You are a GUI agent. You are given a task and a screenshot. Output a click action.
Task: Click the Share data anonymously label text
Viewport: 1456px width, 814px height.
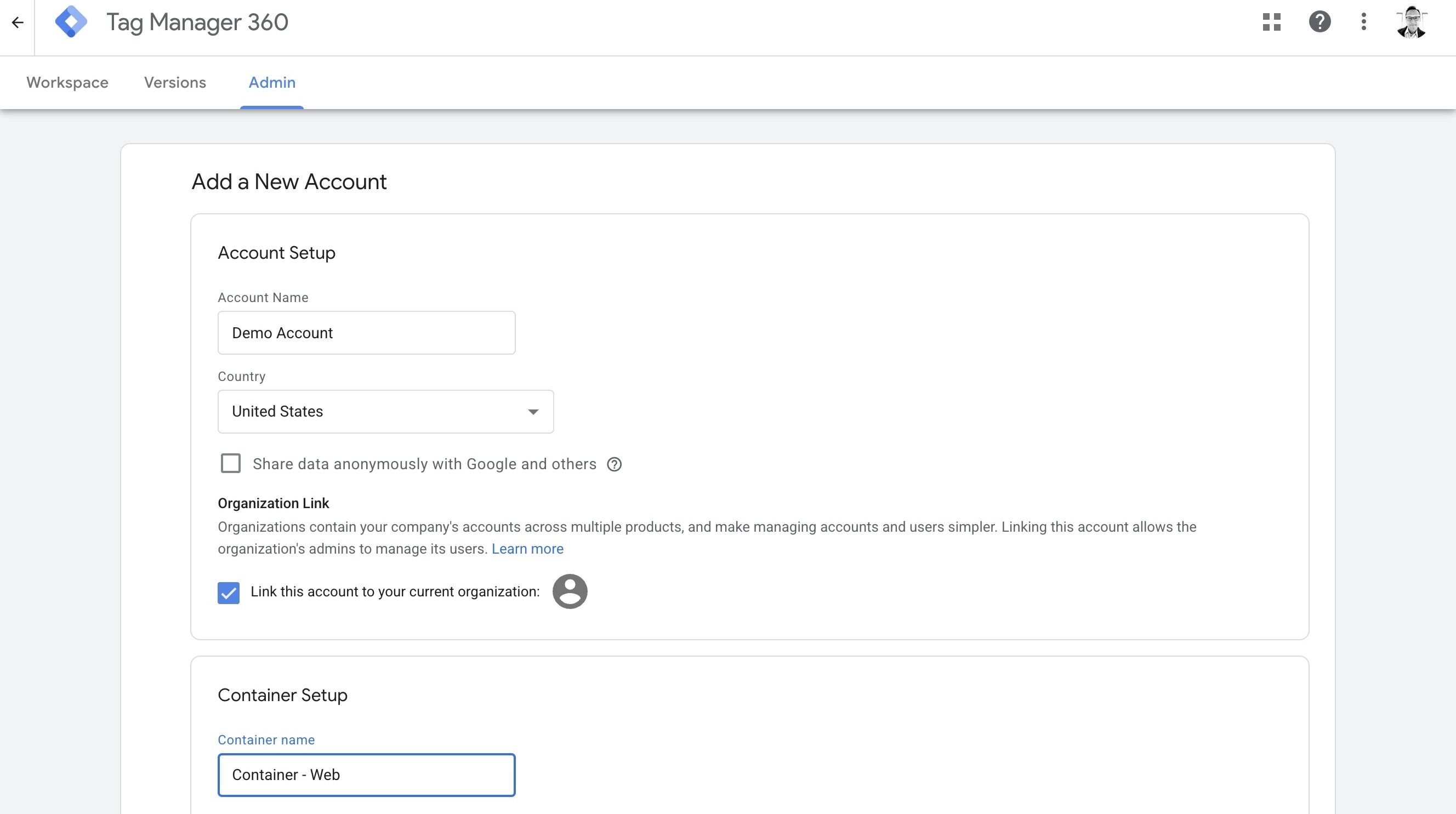tap(424, 464)
